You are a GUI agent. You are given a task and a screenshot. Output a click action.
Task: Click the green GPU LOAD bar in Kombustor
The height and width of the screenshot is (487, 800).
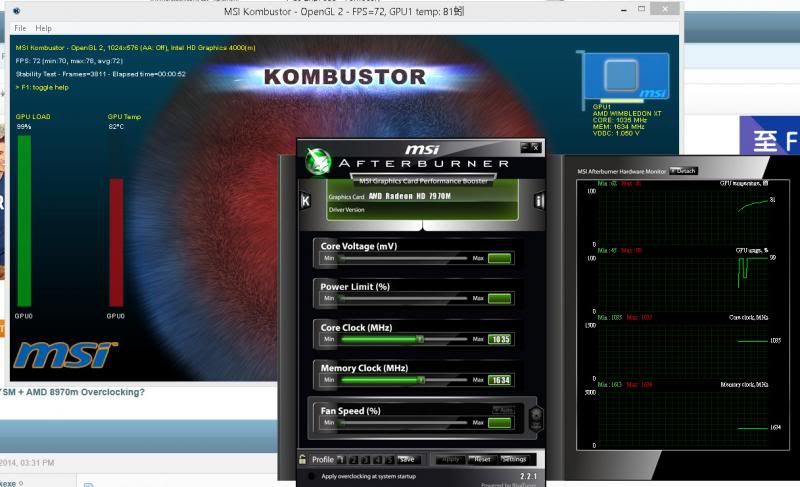pos(24,220)
